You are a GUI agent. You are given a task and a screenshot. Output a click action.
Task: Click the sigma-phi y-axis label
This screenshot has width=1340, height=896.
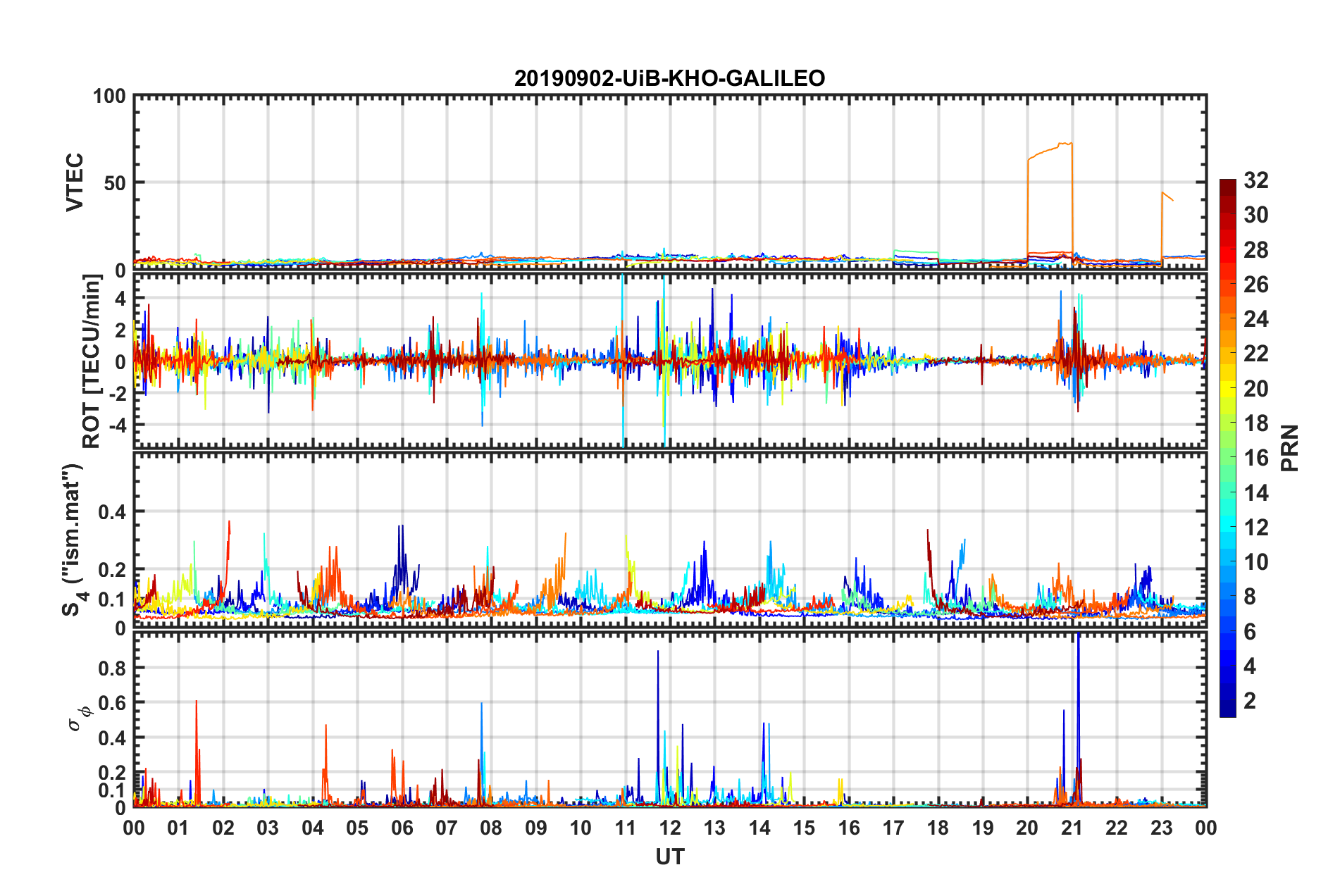click(x=79, y=718)
